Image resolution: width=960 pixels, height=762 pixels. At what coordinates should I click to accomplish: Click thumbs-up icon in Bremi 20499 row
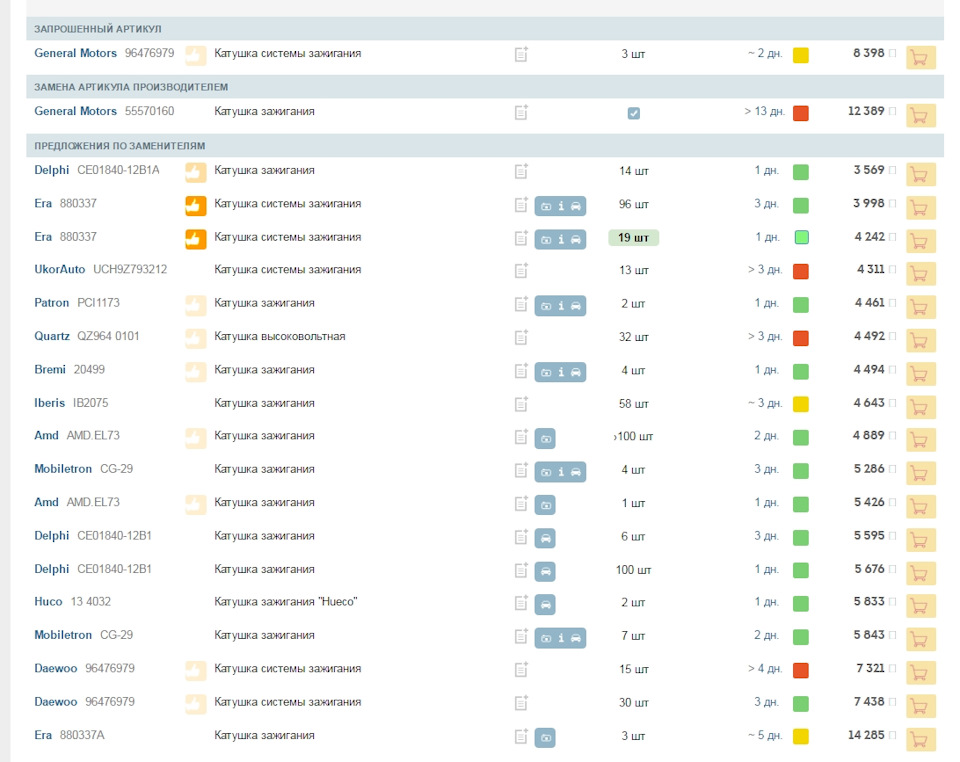click(196, 372)
